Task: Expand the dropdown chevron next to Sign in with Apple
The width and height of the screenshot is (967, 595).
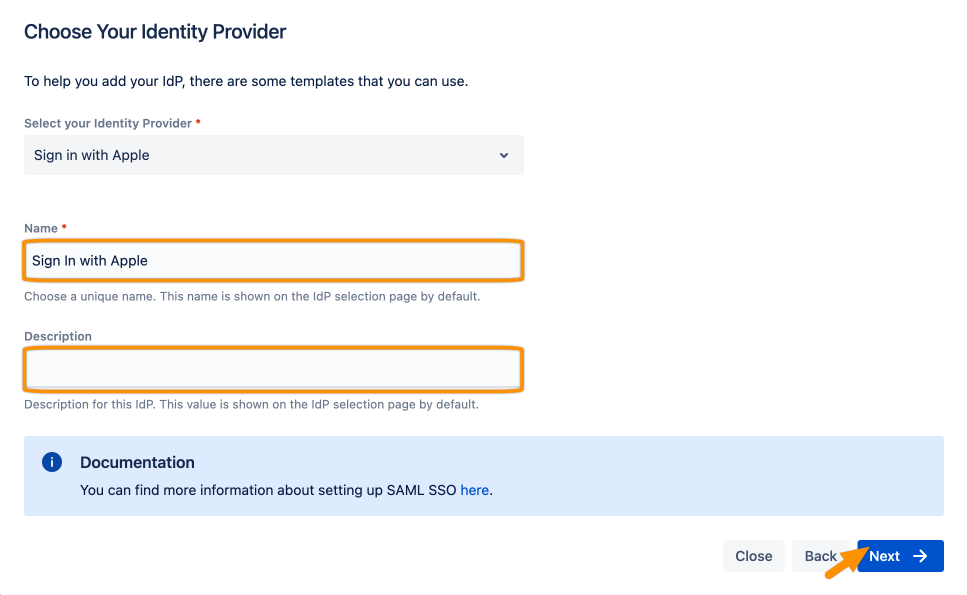Action: [x=504, y=155]
